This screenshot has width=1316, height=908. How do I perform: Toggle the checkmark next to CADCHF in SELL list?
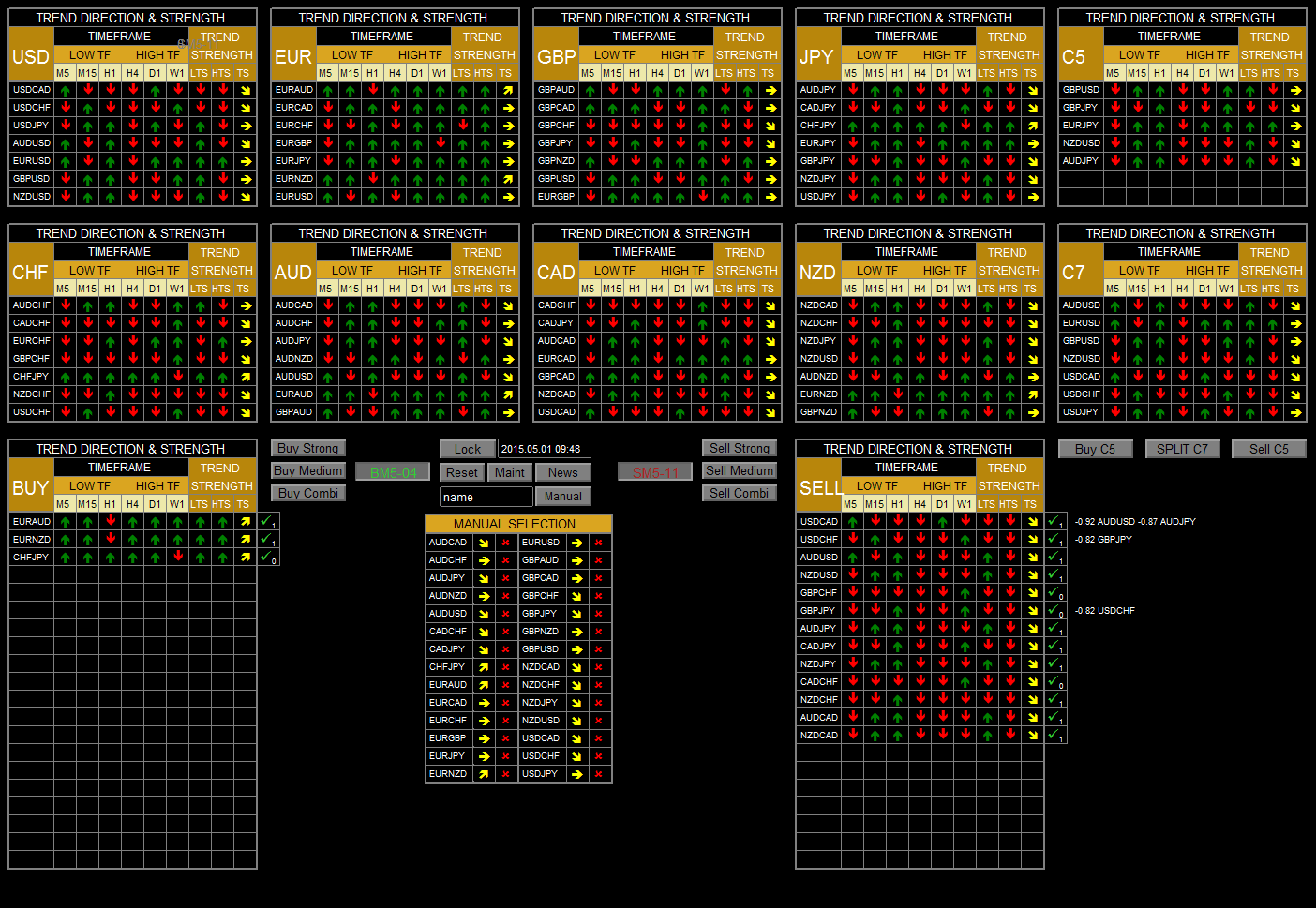point(1054,681)
